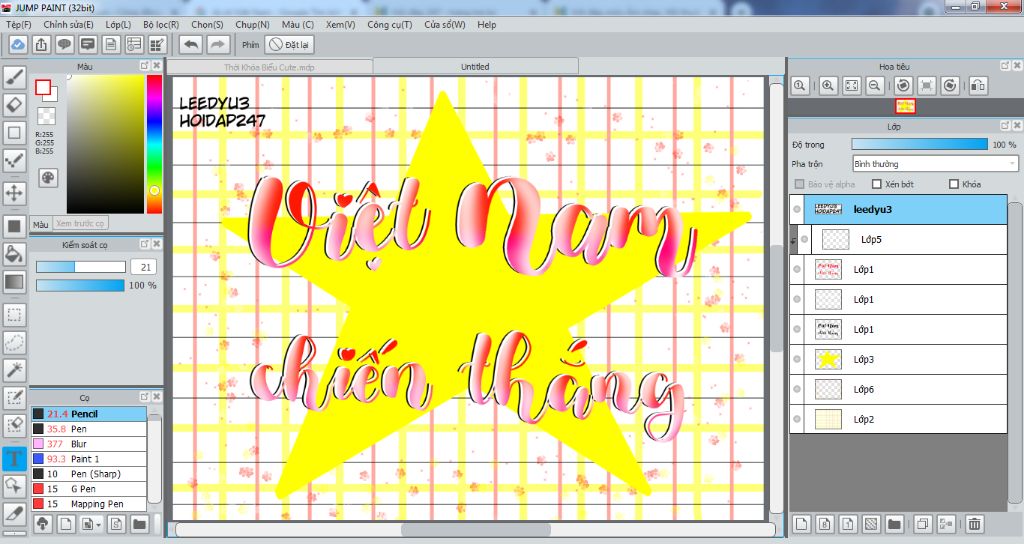Screen dimensions: 1024x544
Task: Open the Bộ lọc(R) menu
Action: [161, 24]
